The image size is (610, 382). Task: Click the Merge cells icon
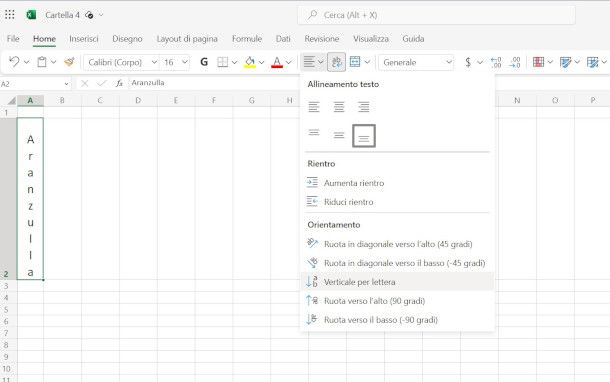355,61
